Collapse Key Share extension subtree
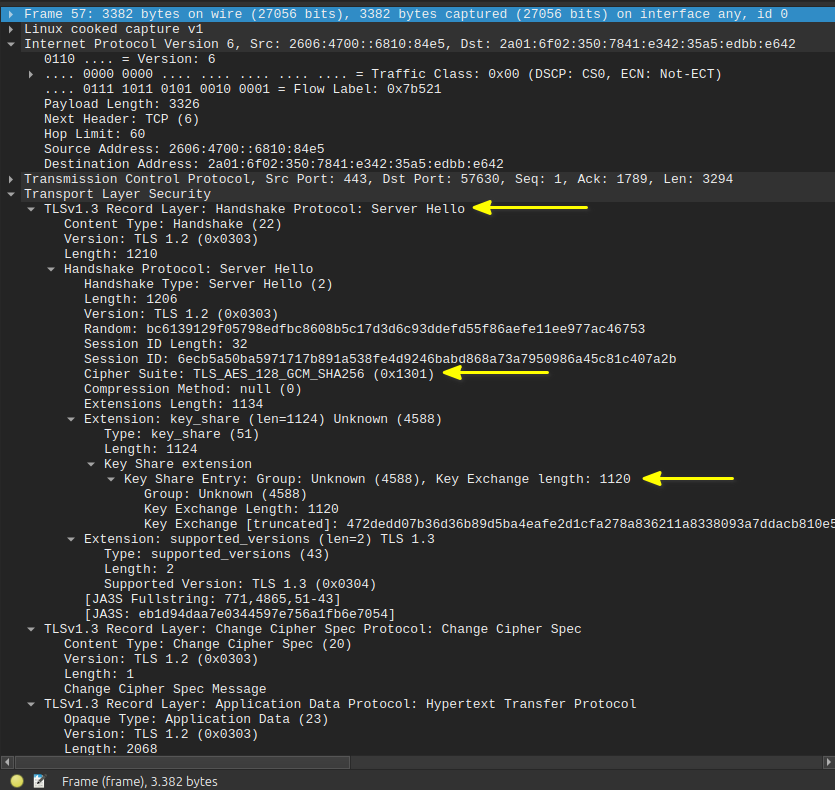 pos(91,464)
